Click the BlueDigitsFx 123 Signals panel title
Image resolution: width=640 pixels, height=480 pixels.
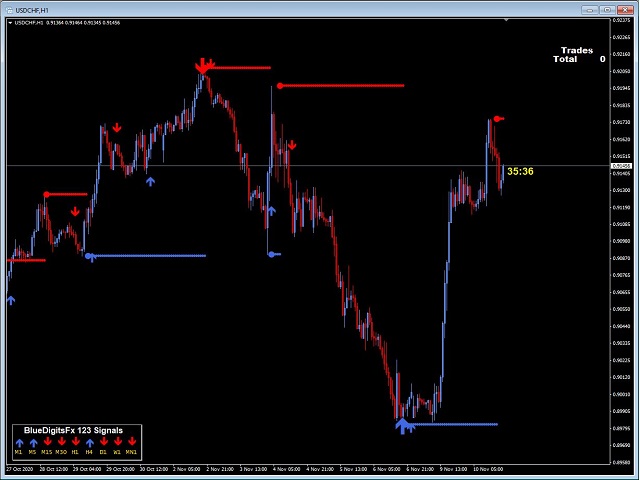pyautogui.click(x=73, y=430)
